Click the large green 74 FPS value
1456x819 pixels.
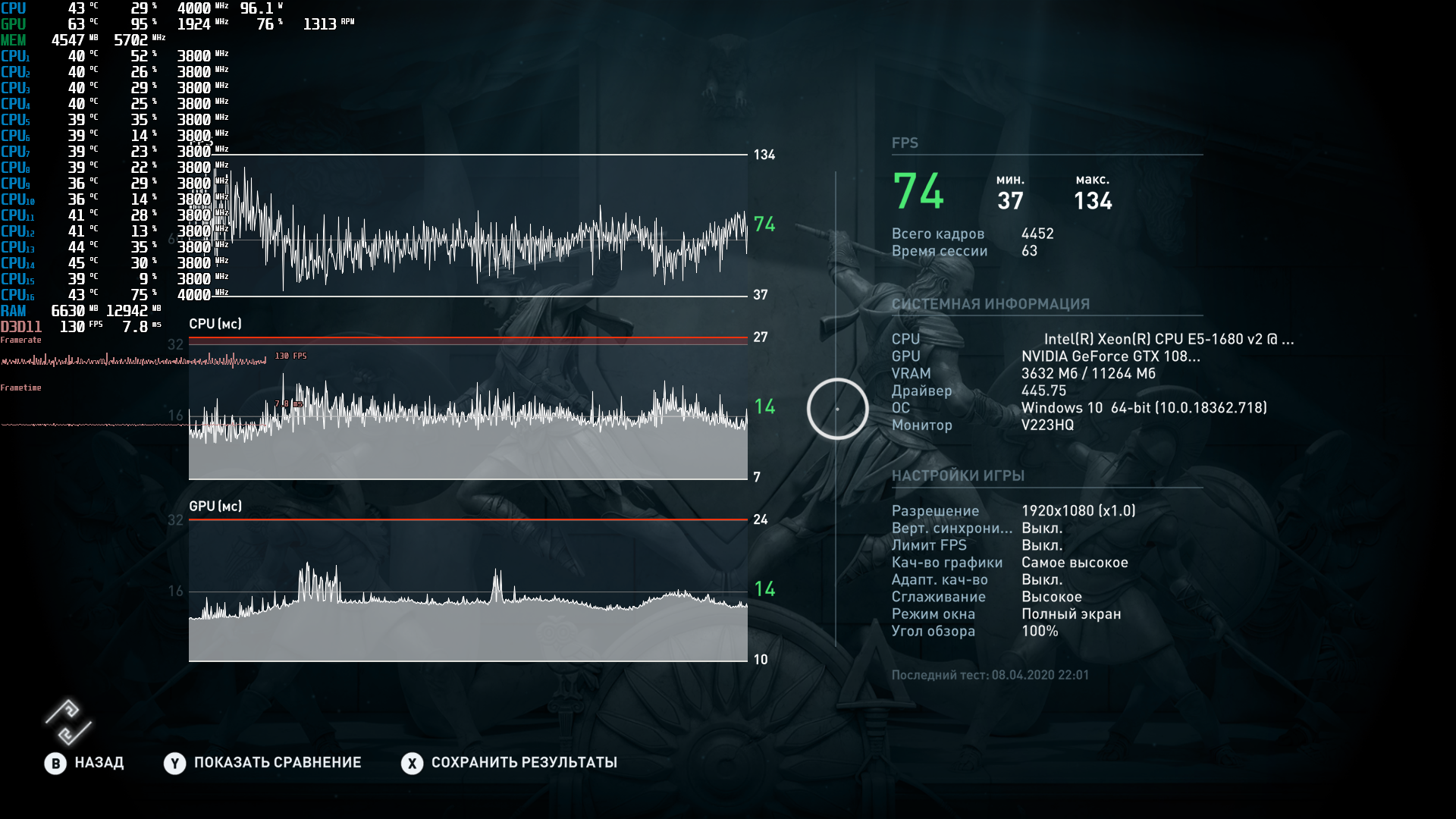tap(918, 191)
